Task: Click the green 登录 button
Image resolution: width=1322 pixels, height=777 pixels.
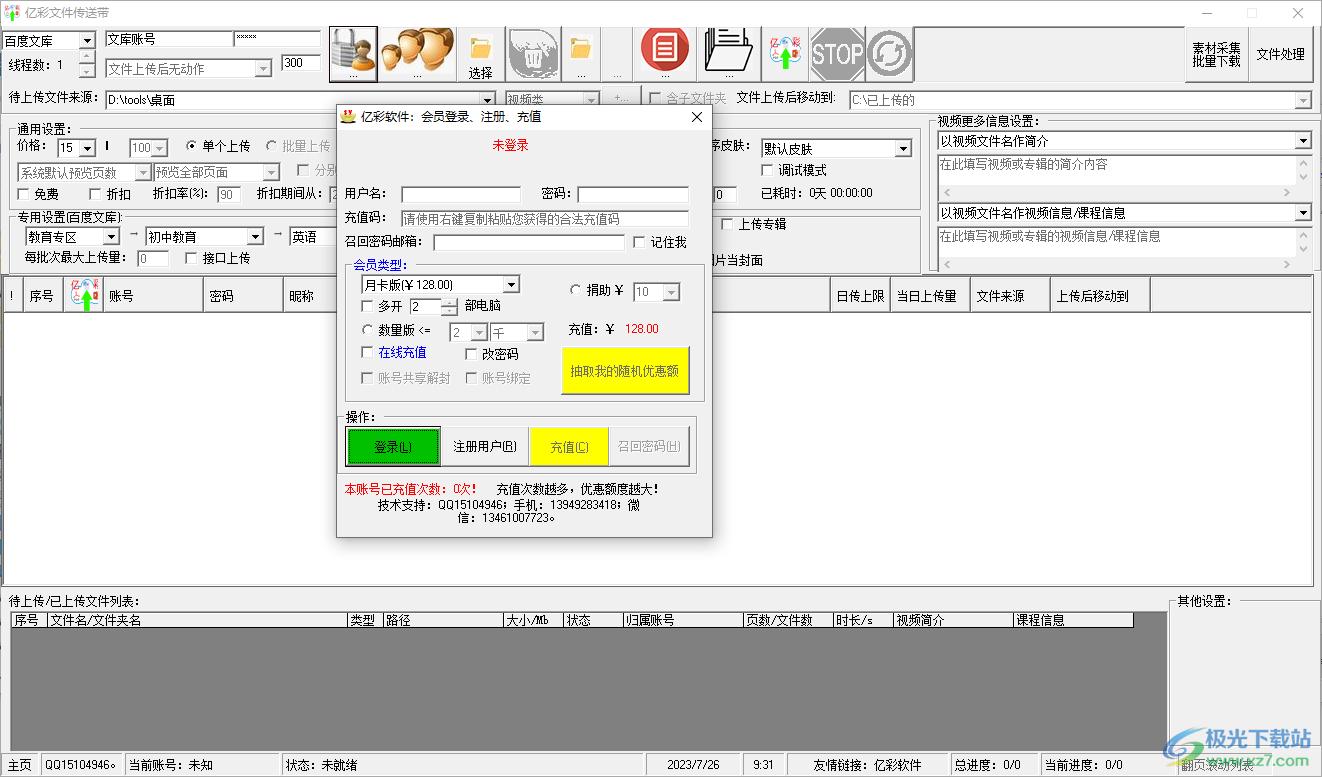Action: pyautogui.click(x=393, y=447)
